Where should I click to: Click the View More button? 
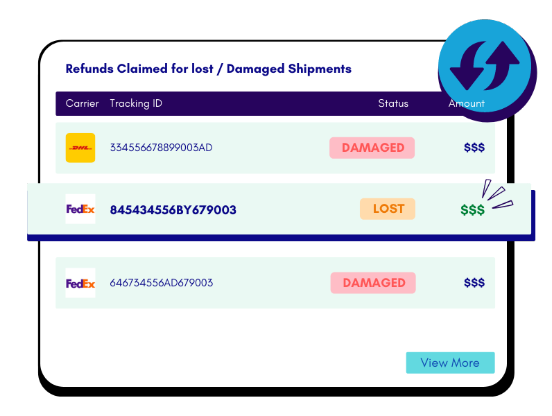tap(450, 363)
